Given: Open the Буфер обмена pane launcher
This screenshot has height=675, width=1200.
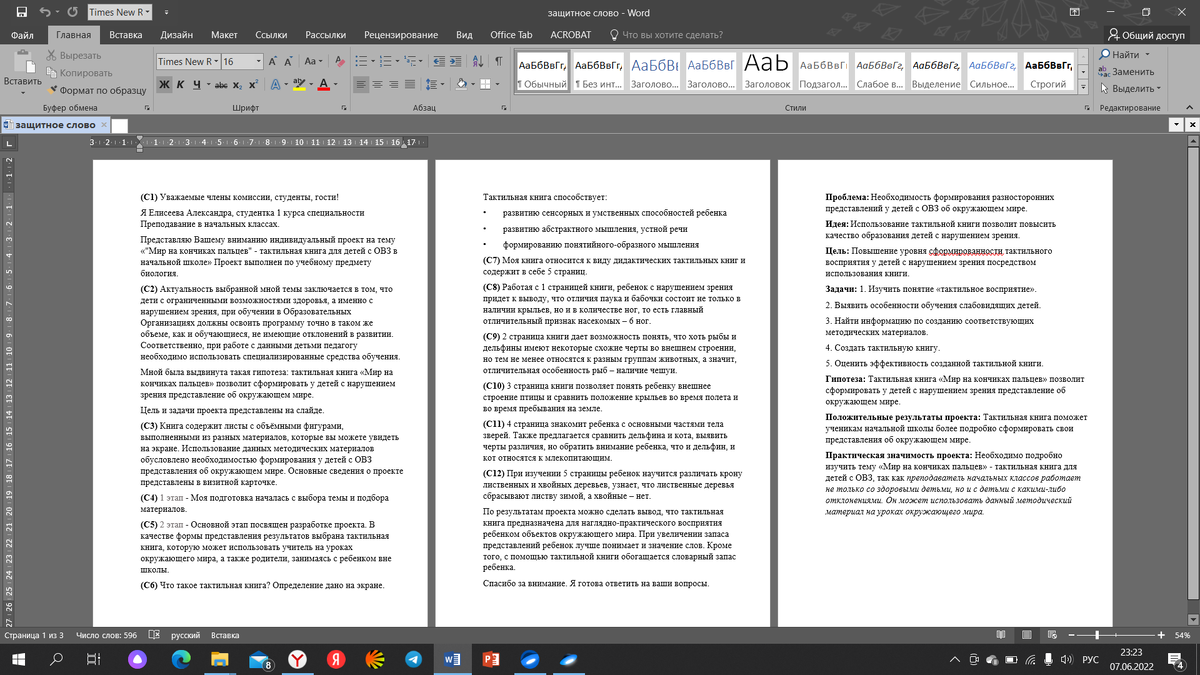Looking at the screenshot, I should (146, 107).
